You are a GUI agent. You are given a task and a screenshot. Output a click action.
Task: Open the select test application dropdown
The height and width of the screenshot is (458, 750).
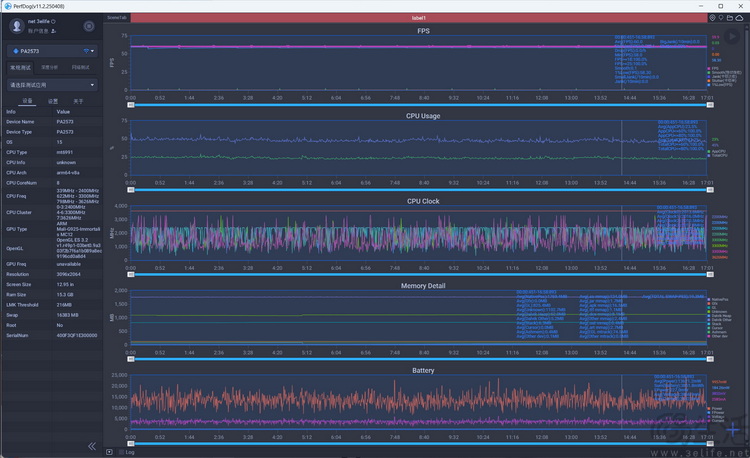[52, 85]
